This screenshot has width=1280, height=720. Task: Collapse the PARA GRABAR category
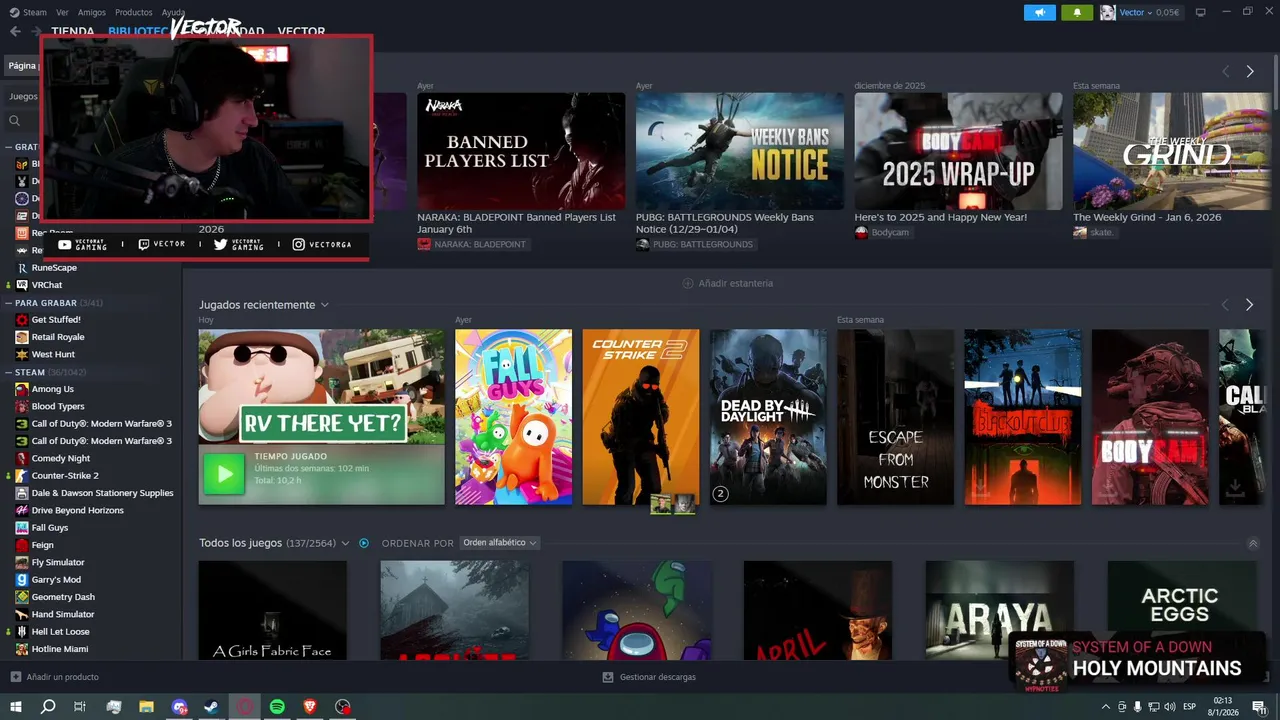(8, 303)
